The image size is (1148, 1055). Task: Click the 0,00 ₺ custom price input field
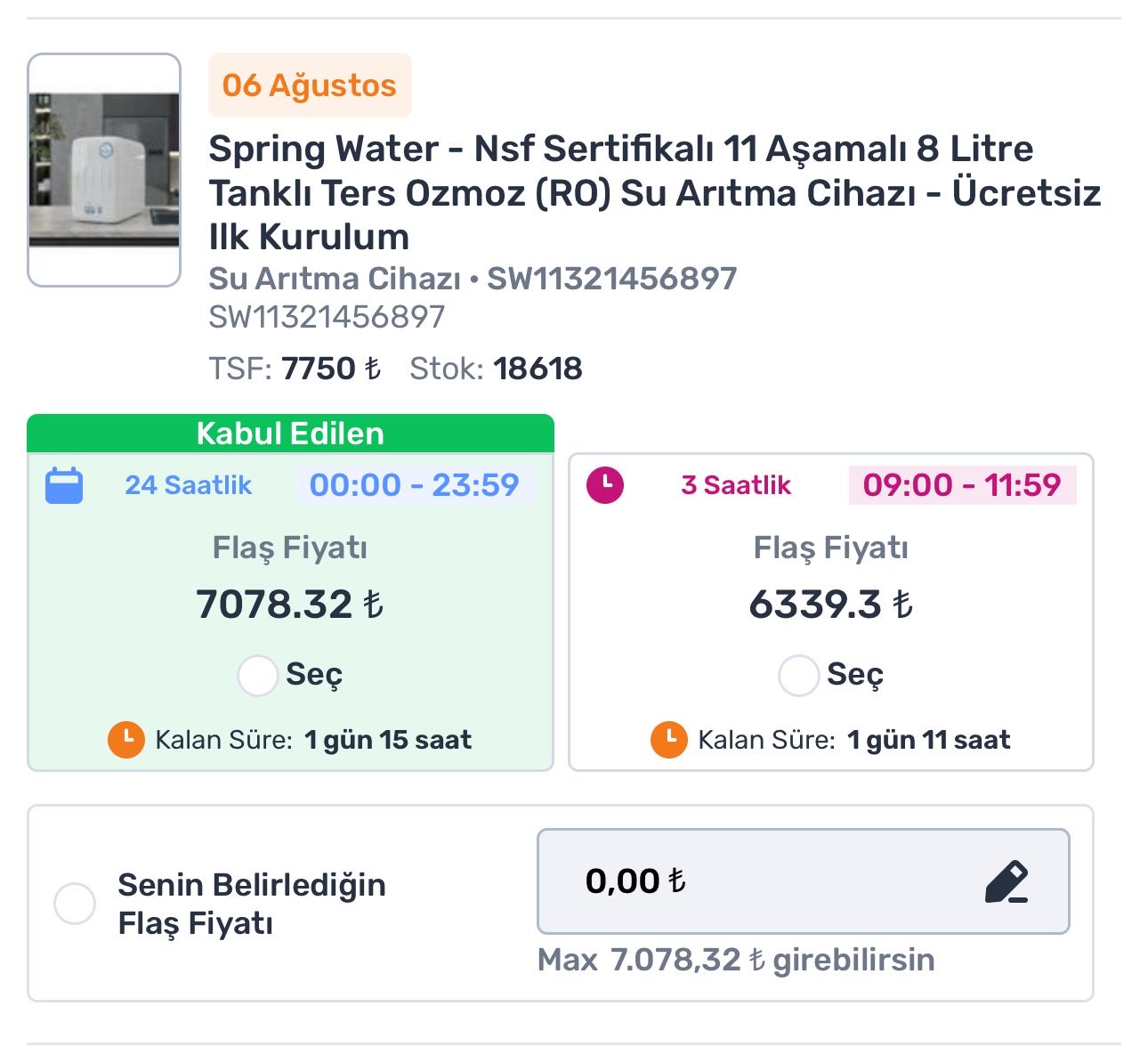804,881
